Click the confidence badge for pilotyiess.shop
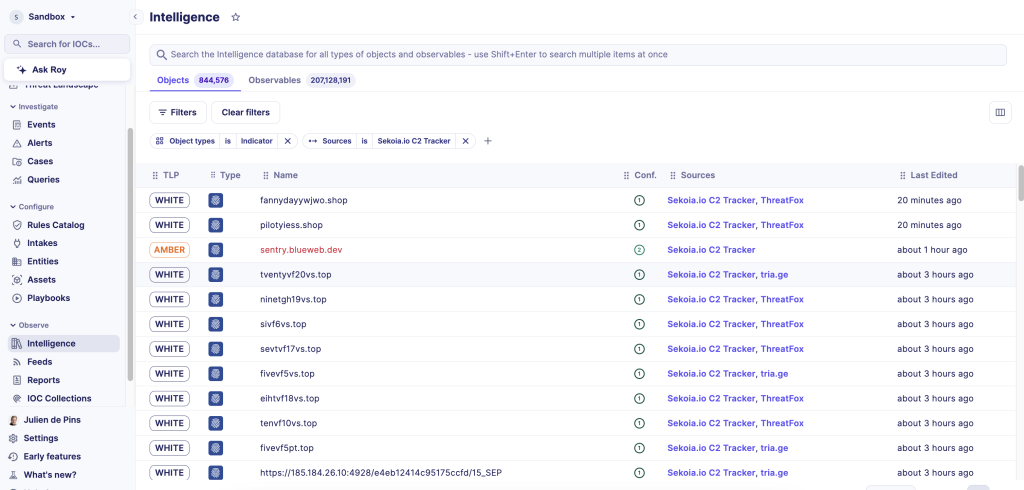The height and width of the screenshot is (490, 1024). pyautogui.click(x=639, y=225)
